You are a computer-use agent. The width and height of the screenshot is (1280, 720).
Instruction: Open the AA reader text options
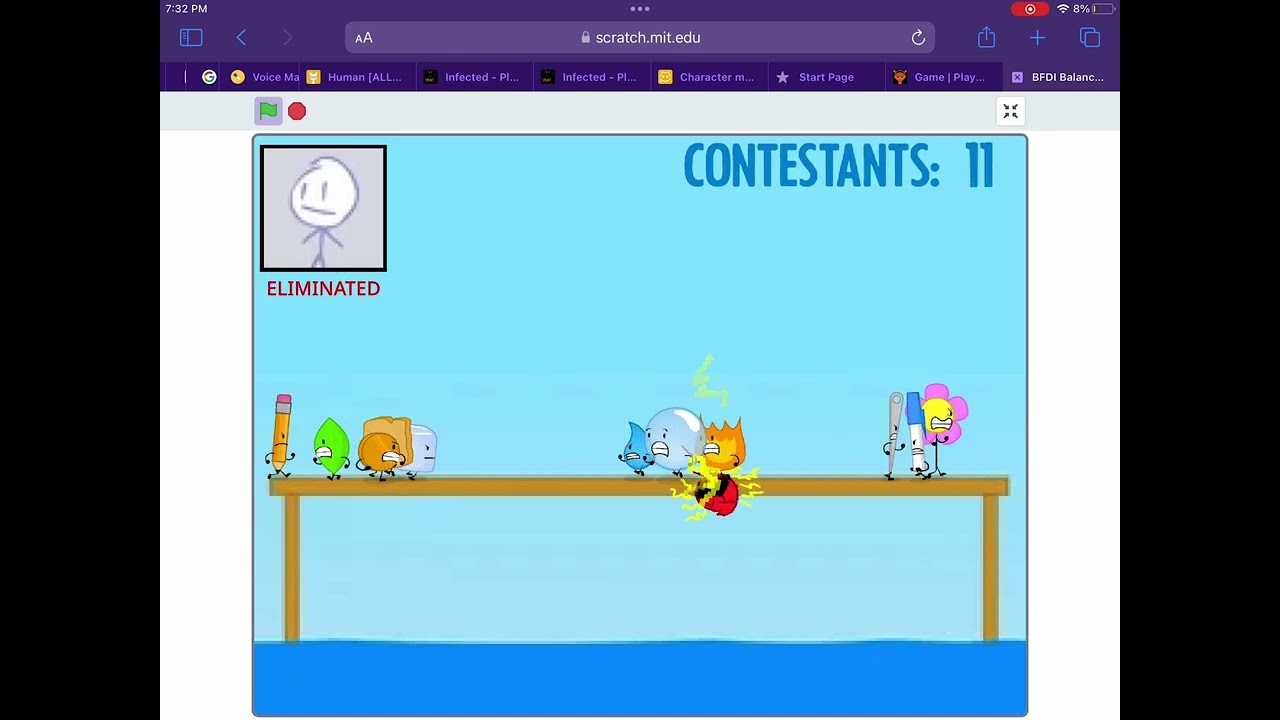point(364,38)
